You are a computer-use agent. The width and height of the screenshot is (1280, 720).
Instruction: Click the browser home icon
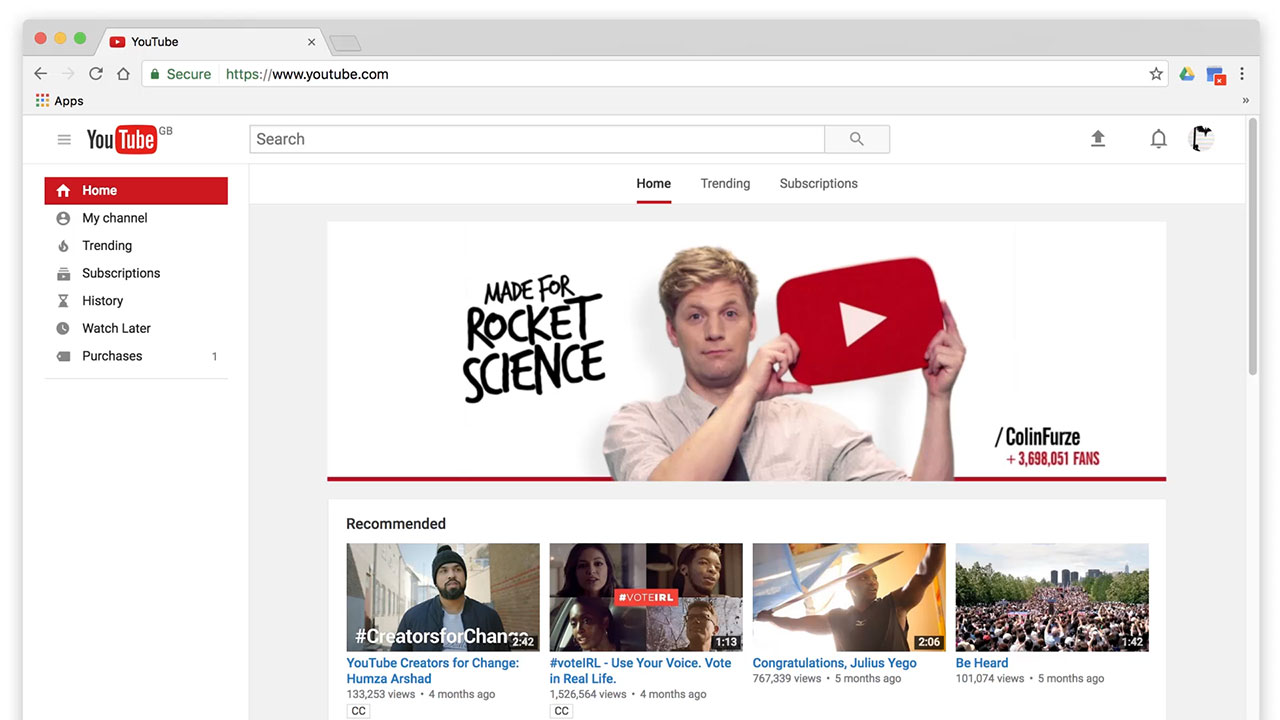pyautogui.click(x=123, y=74)
